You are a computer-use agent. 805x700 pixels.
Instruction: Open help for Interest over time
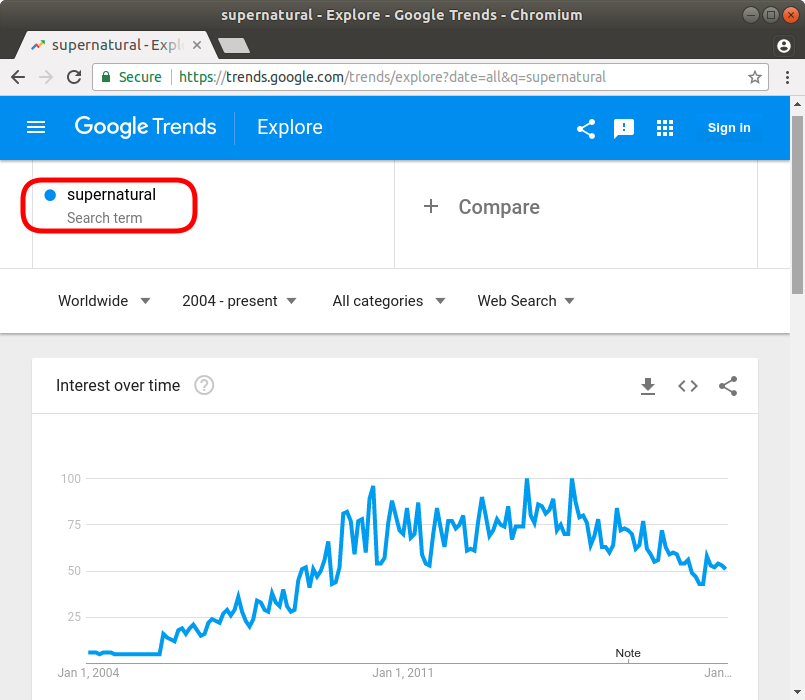pyautogui.click(x=204, y=386)
